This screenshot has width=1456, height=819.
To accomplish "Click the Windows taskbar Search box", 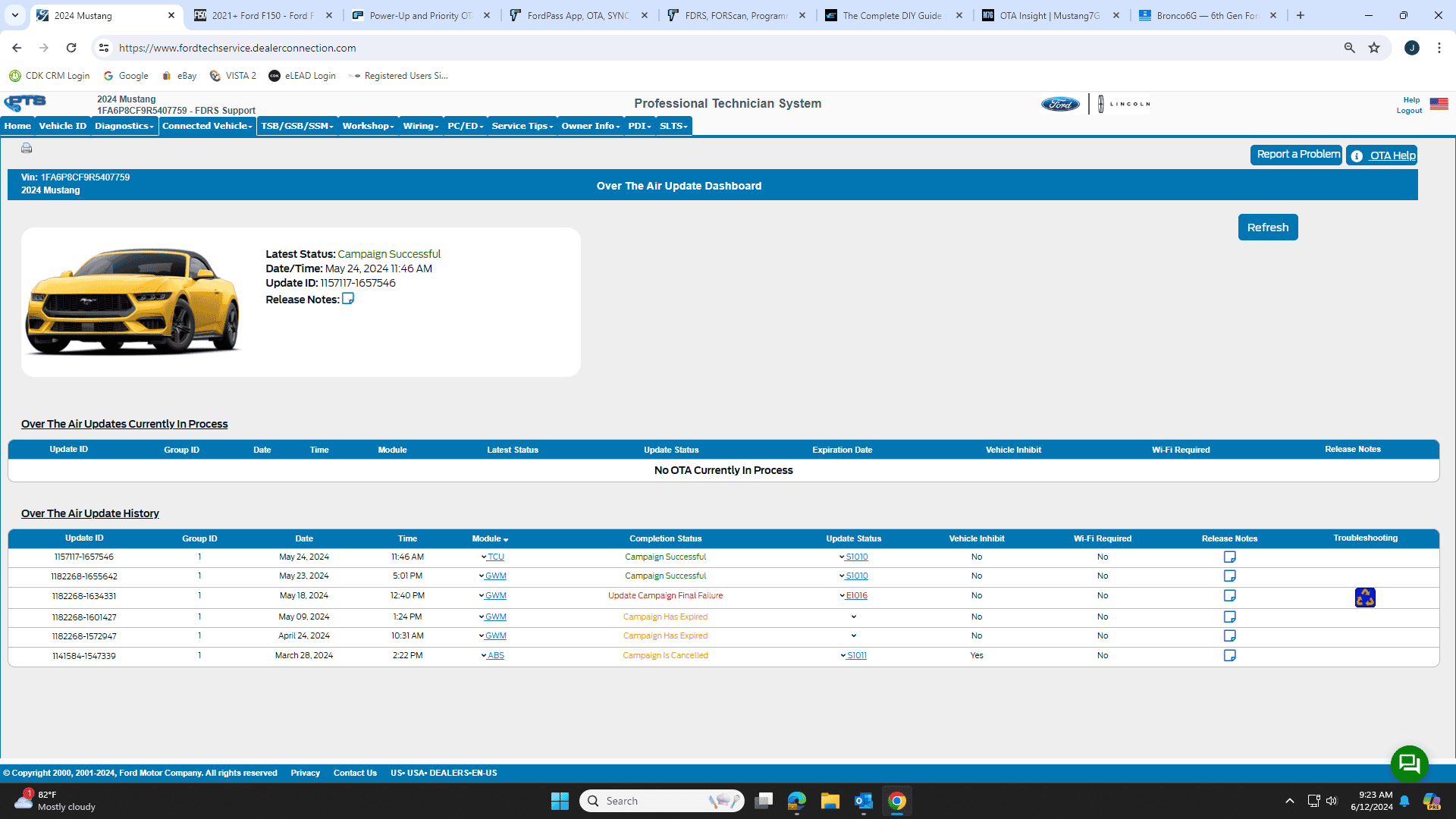I will click(x=661, y=801).
